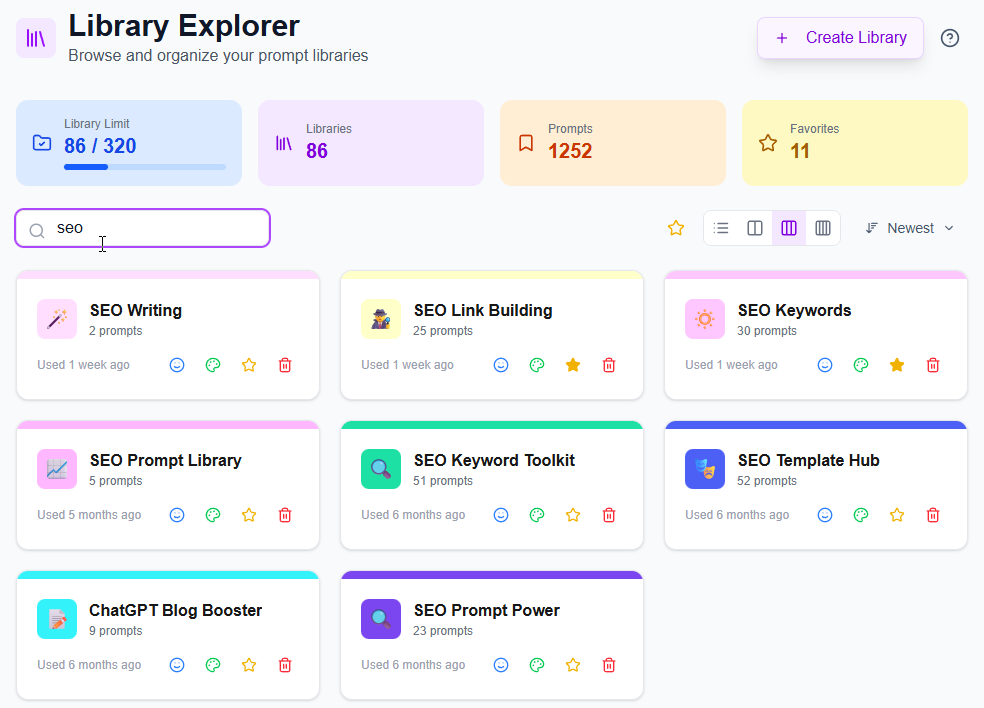
Task: Toggle the favorites-only star filter
Action: (x=676, y=228)
